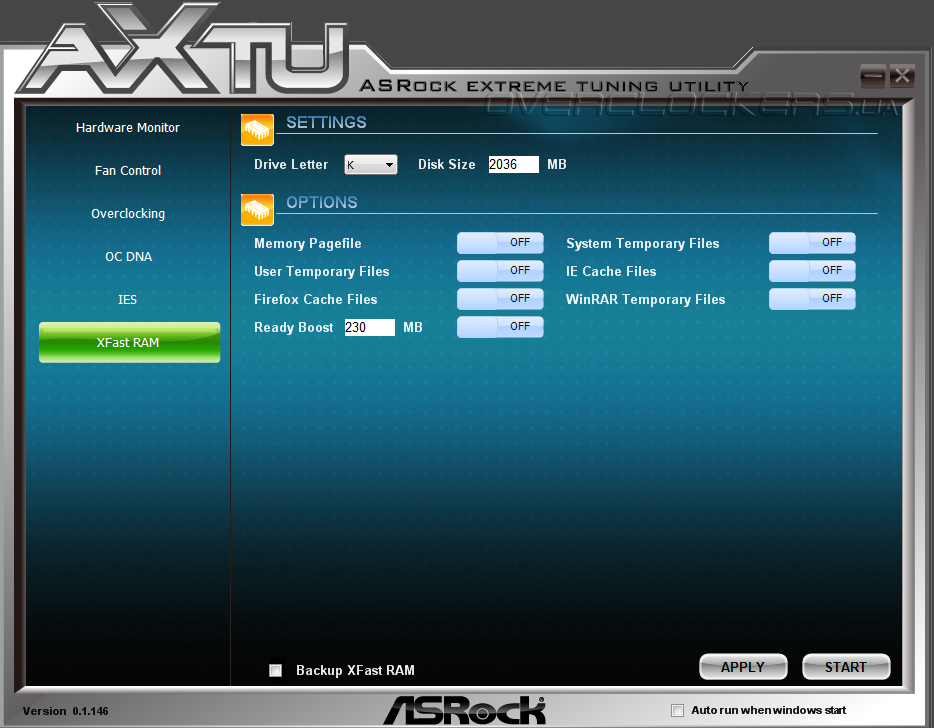Open the OC DNA section
The width and height of the screenshot is (934, 728).
[x=128, y=257]
